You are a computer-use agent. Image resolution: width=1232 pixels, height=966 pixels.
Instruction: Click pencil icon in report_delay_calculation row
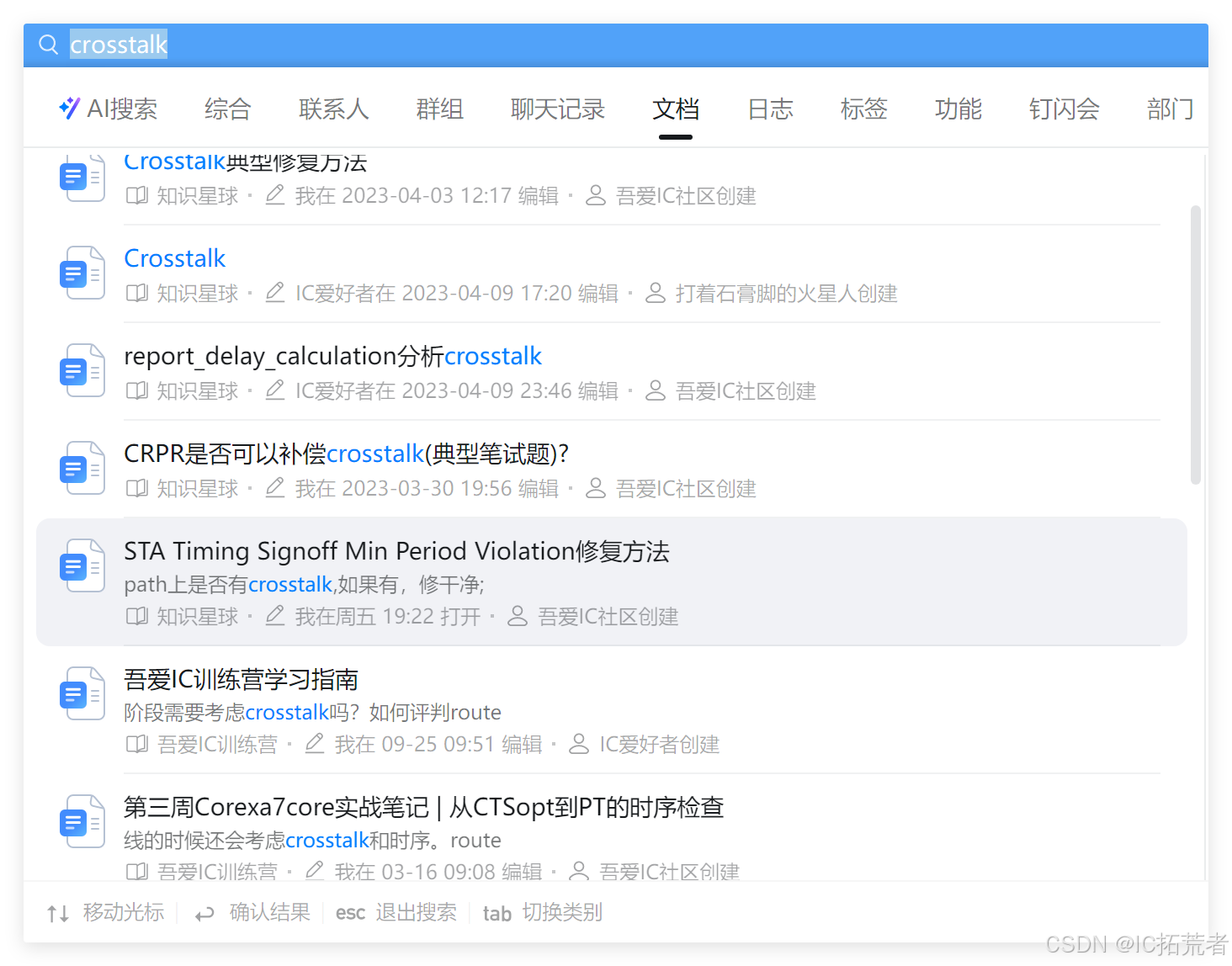[275, 390]
